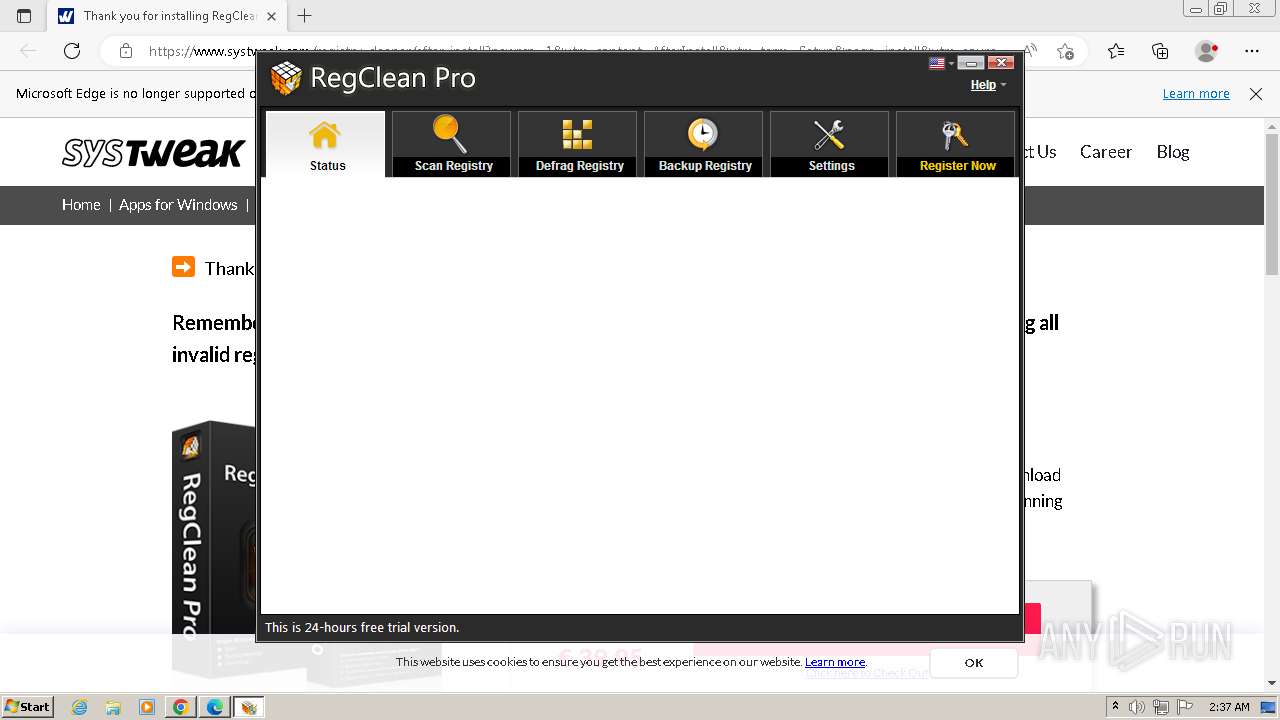Viewport: 1280px width, 720px height.
Task: Click Learn more in Edge support banner
Action: click(1196, 94)
